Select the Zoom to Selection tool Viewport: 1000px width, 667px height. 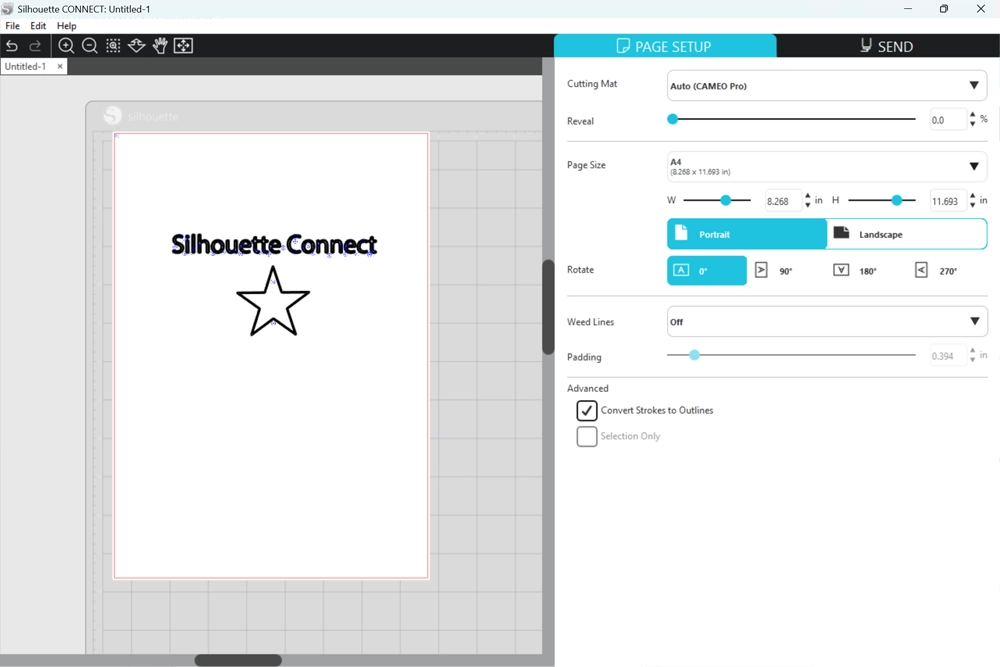click(113, 46)
